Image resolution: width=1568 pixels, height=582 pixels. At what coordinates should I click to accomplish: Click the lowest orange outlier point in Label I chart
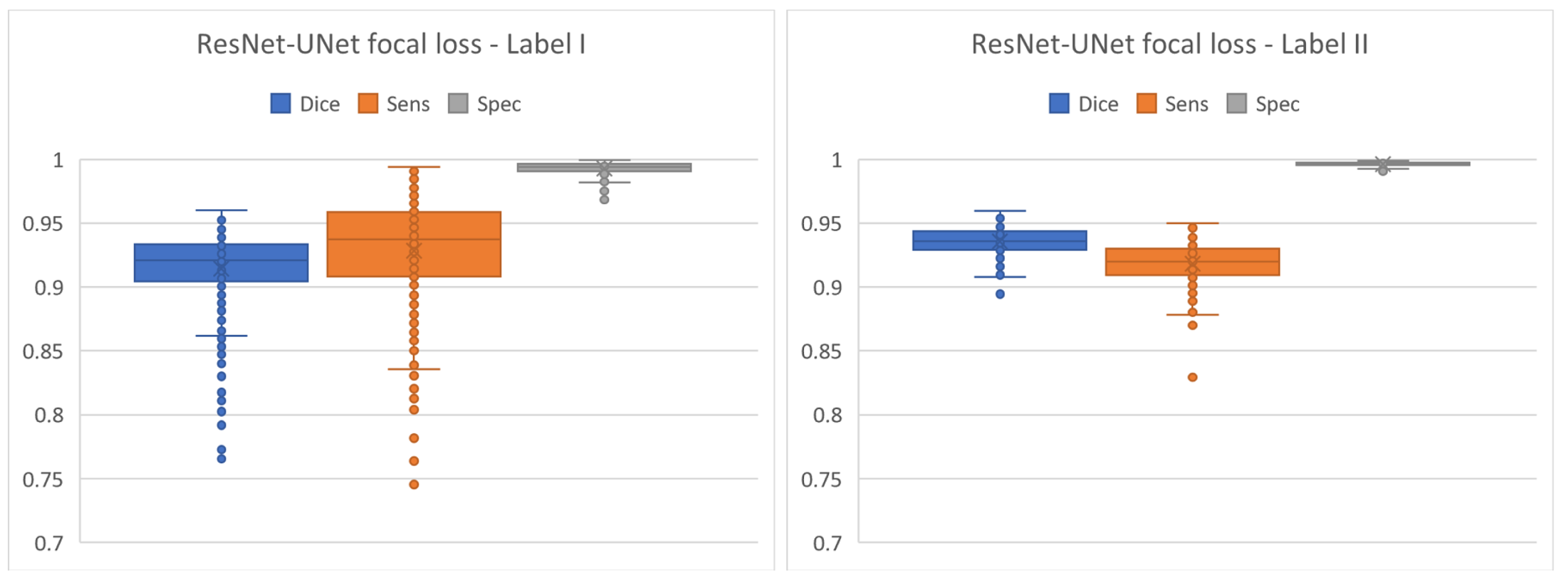[414, 485]
